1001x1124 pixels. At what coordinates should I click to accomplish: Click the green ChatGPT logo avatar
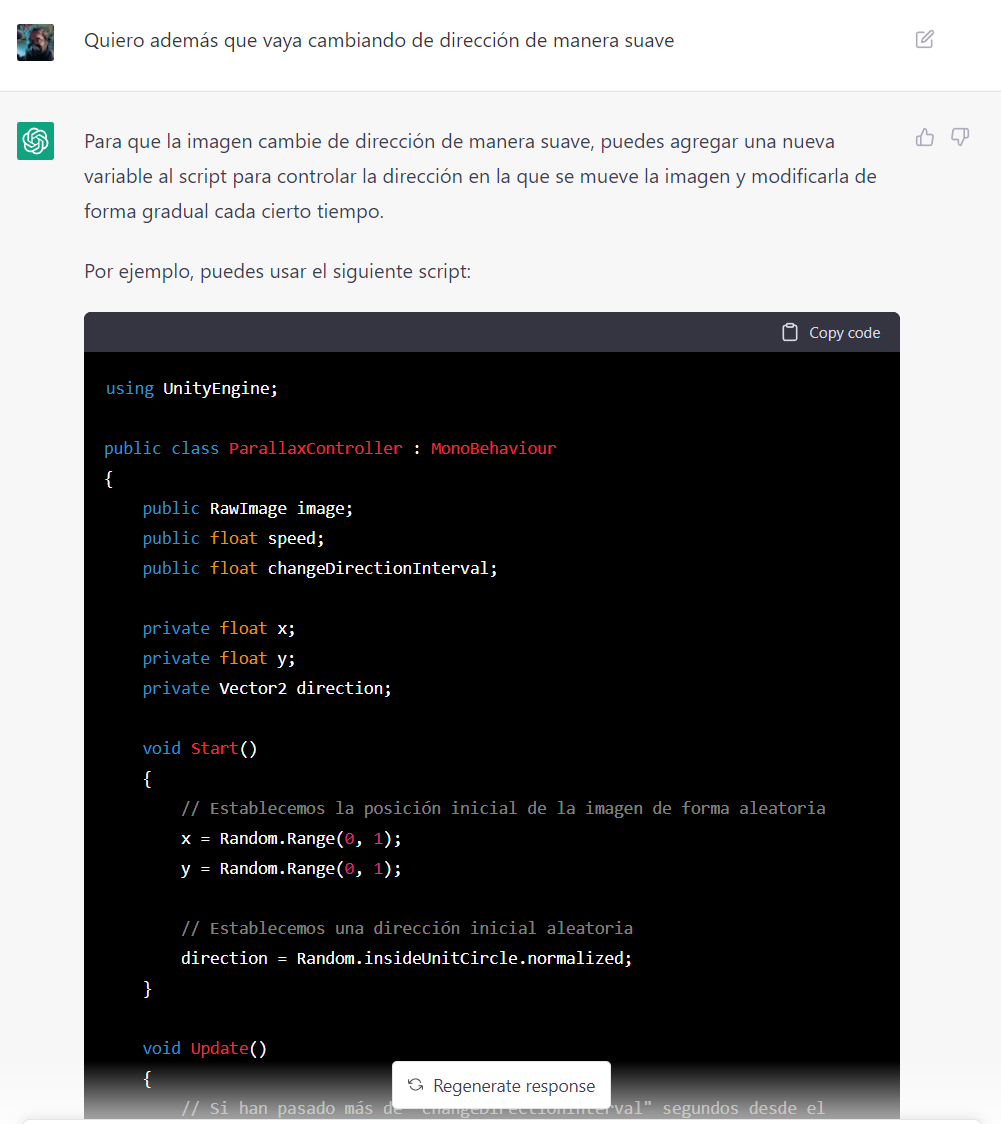coord(35,141)
